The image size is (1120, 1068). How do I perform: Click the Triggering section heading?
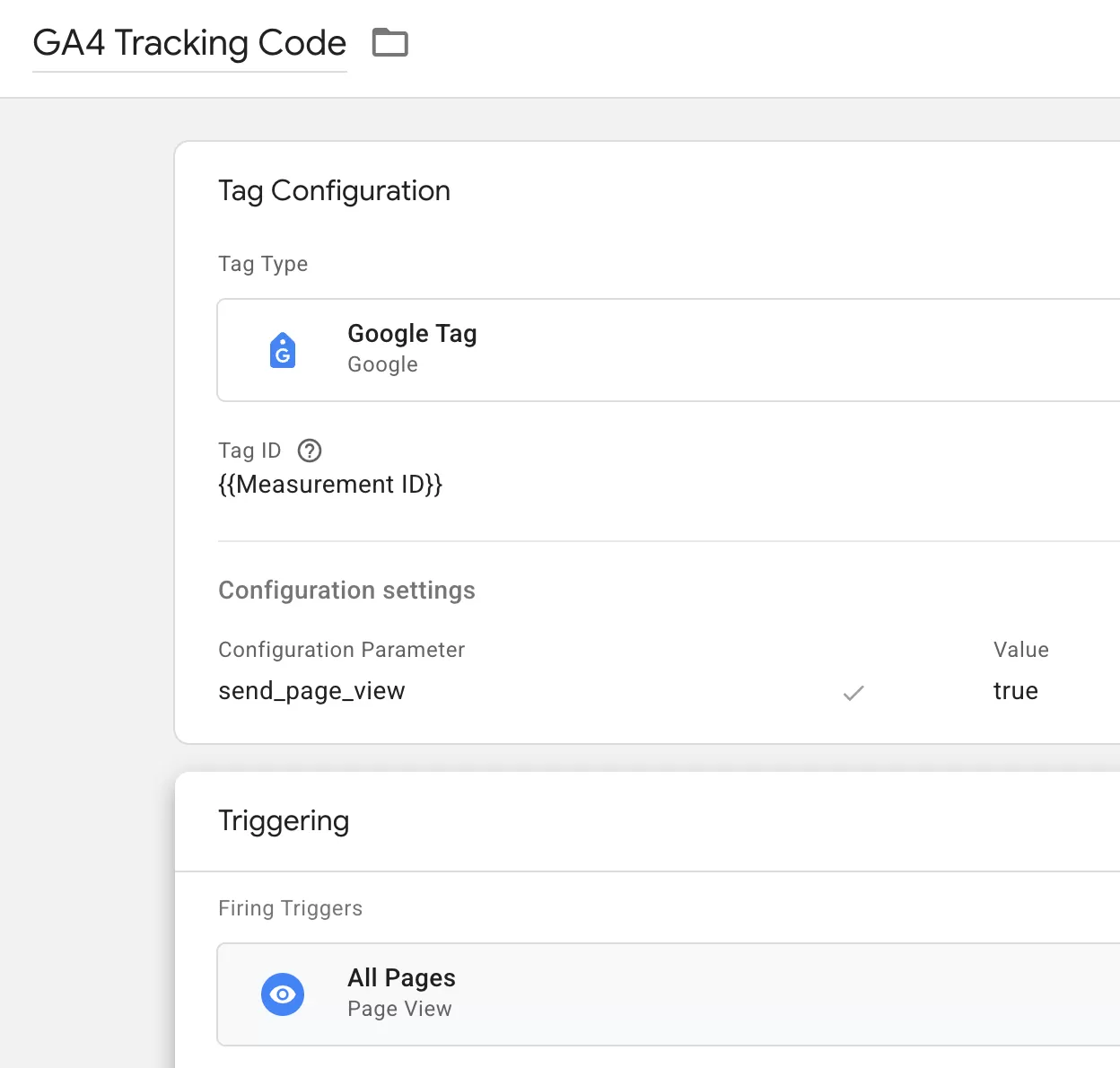284,821
